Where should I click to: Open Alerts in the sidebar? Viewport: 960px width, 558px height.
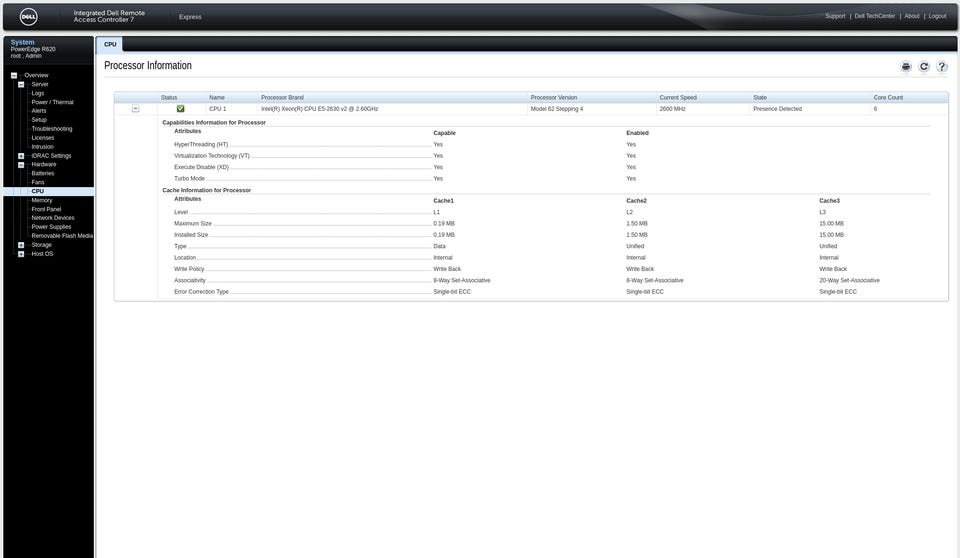[x=39, y=111]
